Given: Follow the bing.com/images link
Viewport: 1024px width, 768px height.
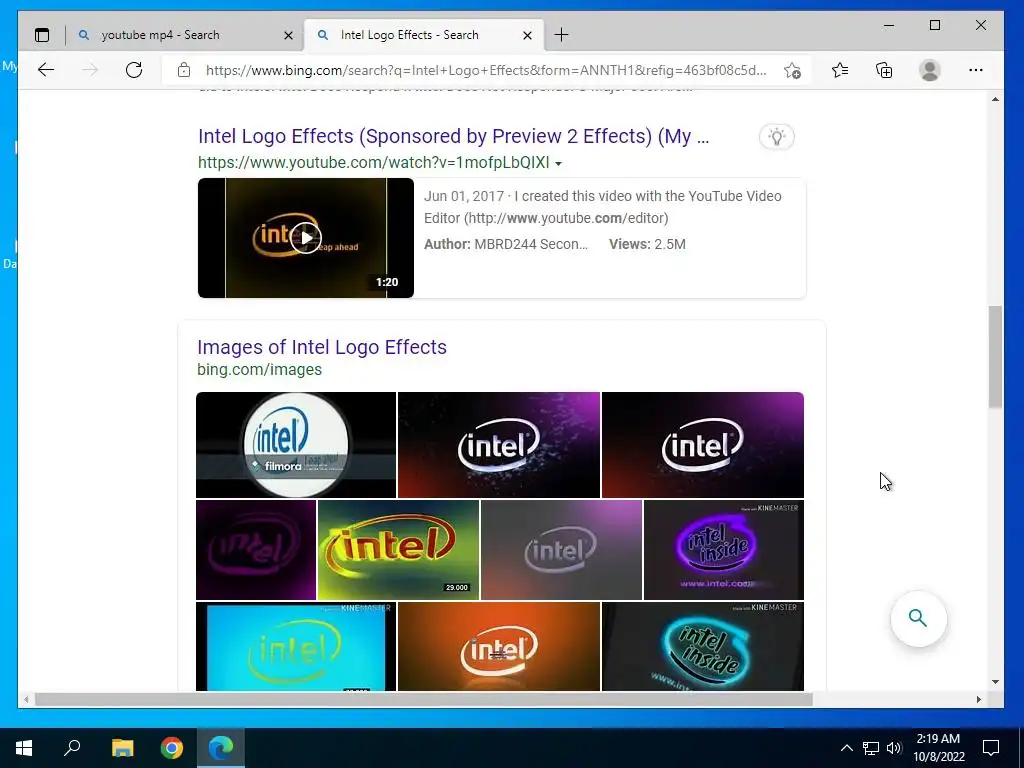Looking at the screenshot, I should [259, 370].
